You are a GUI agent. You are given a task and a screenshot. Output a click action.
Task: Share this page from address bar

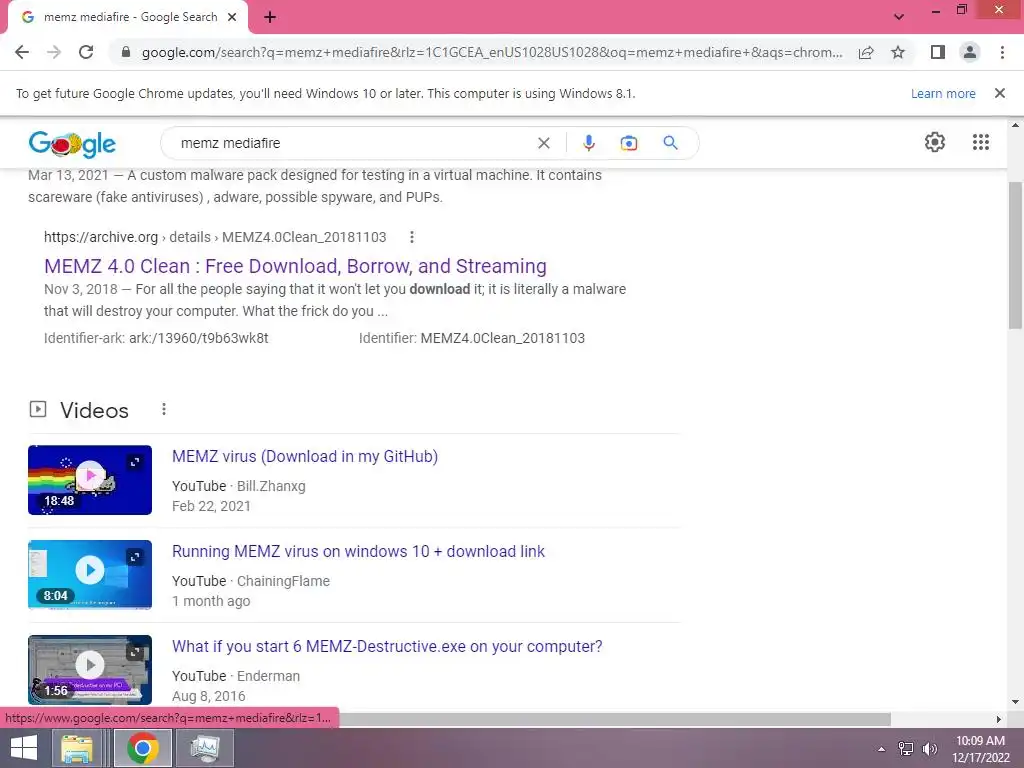click(x=866, y=52)
